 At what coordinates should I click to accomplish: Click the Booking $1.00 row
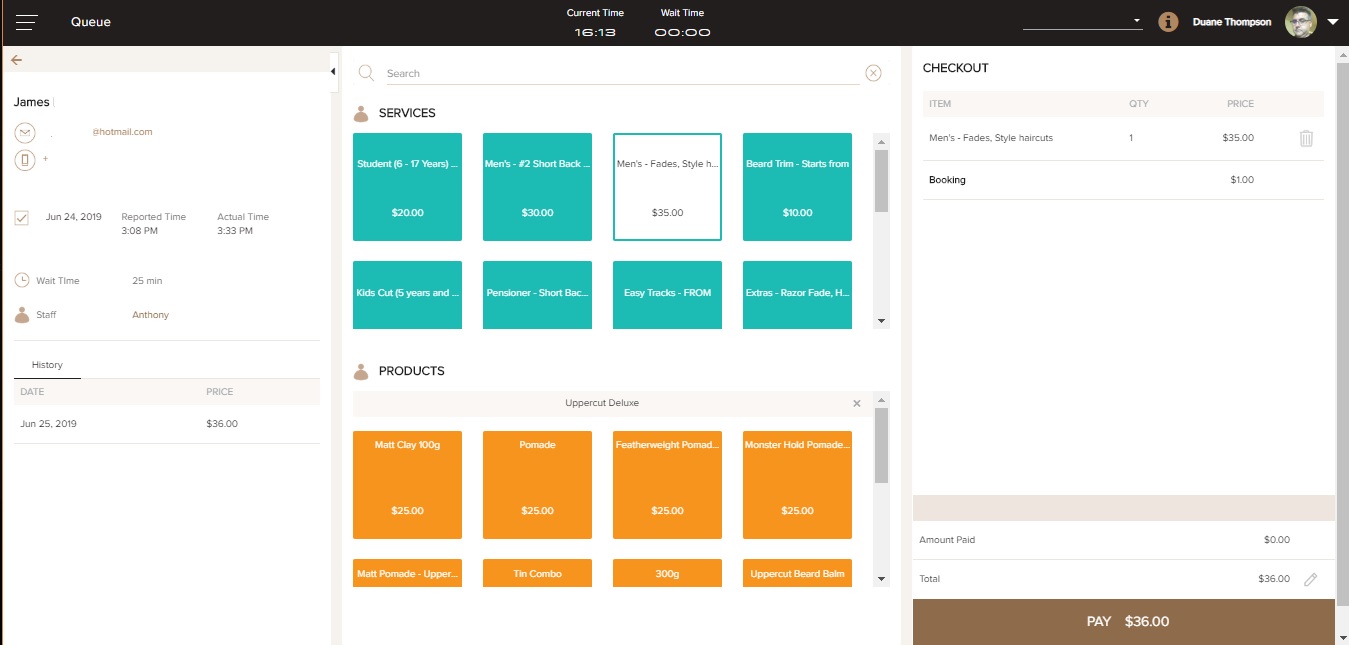tap(1123, 180)
